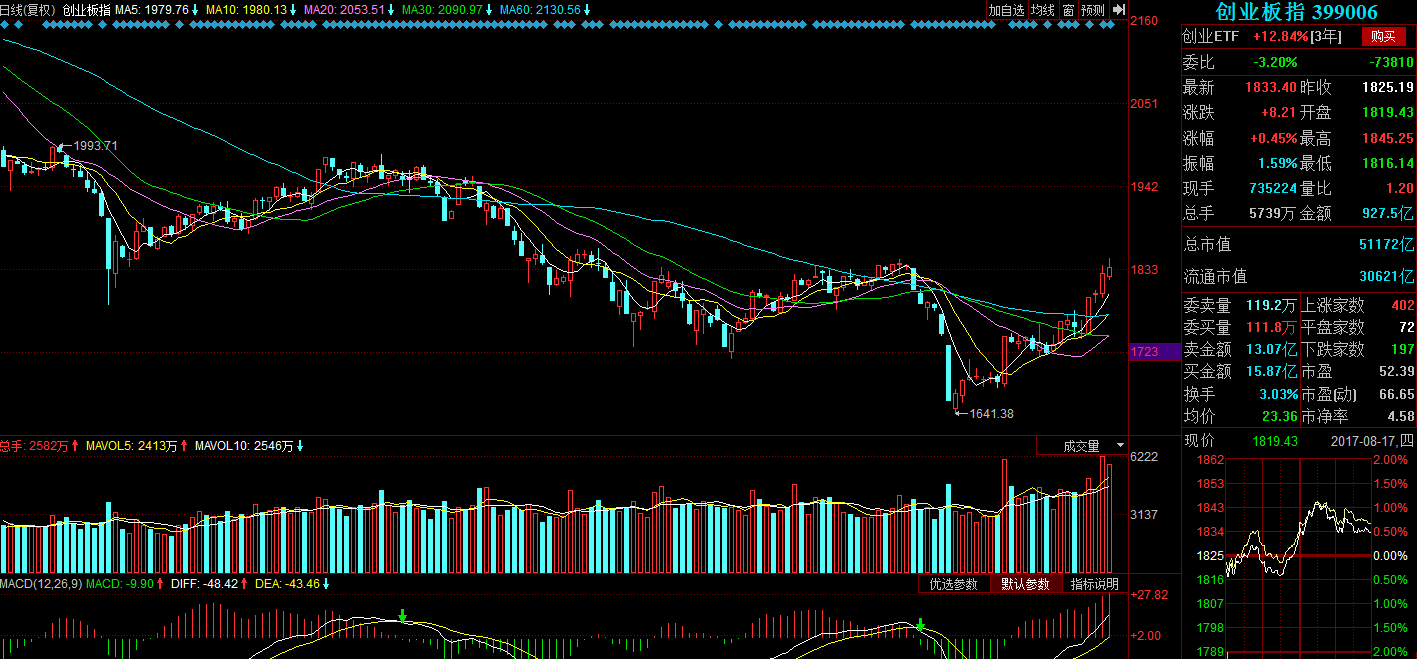Image resolution: width=1417 pixels, height=659 pixels.
Task: Click the 下跌家数 value 197
Action: pos(1402,349)
